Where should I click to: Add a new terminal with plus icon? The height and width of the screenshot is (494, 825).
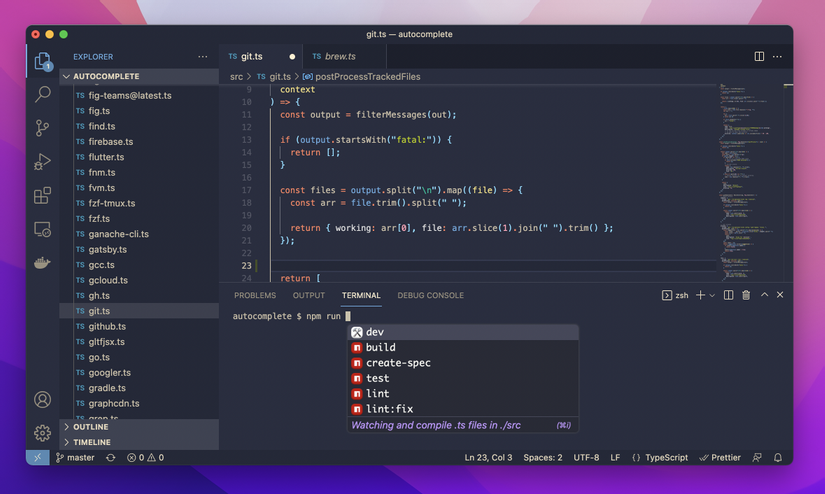pos(700,295)
